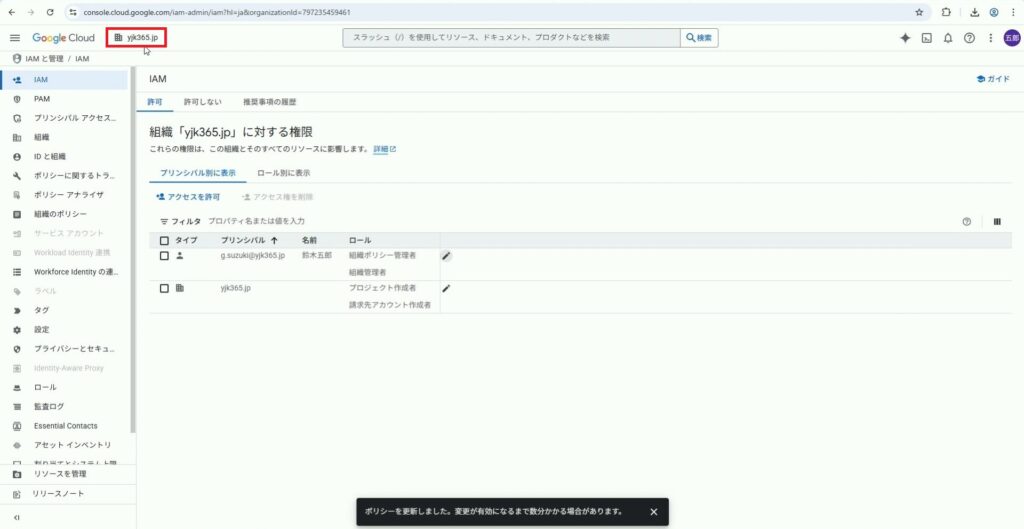Viewport: 1024px width, 529px height.
Task: Edit yjk365.jp principal with pencil icon
Action: coord(447,288)
